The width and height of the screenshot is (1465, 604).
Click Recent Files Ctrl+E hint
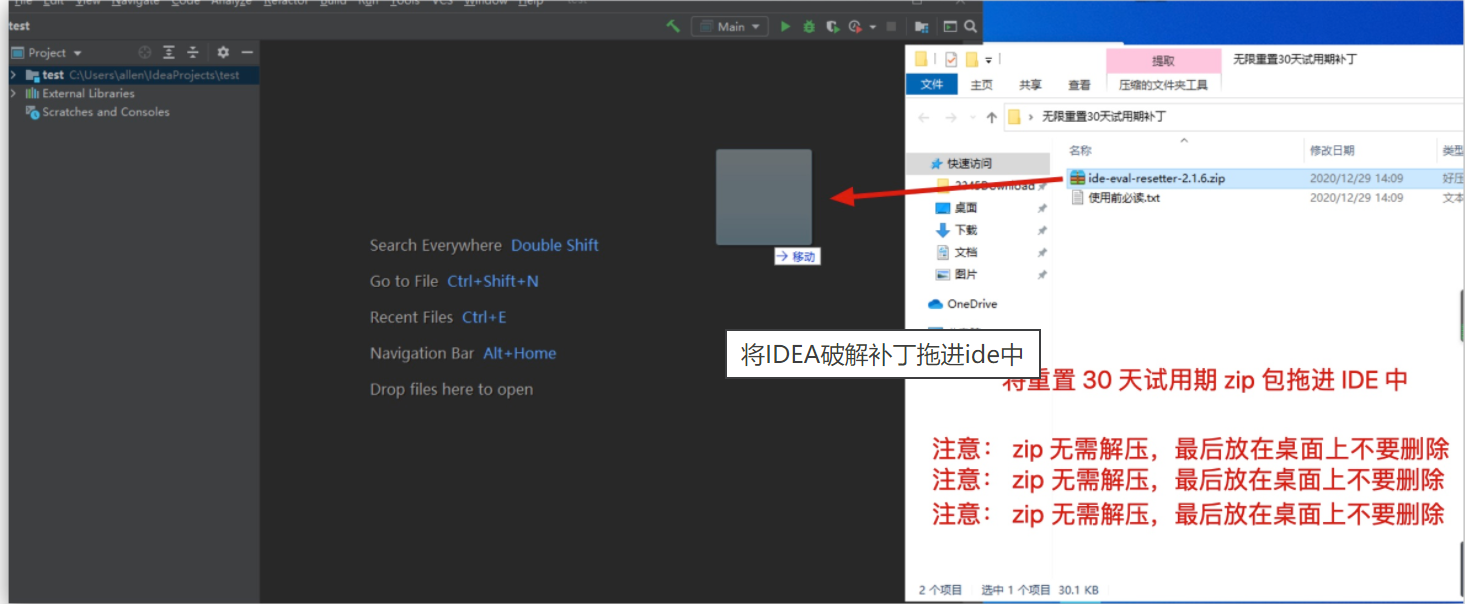point(438,317)
